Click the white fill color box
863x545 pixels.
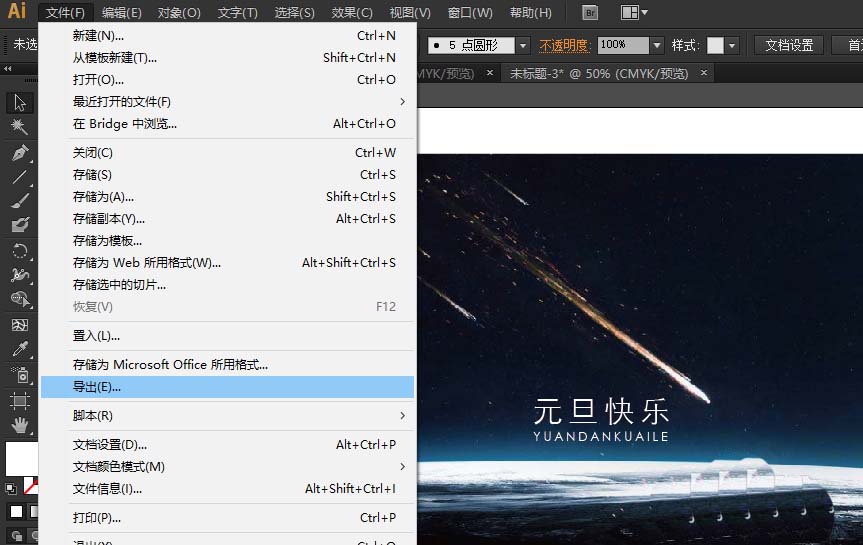pyautogui.click(x=21, y=458)
